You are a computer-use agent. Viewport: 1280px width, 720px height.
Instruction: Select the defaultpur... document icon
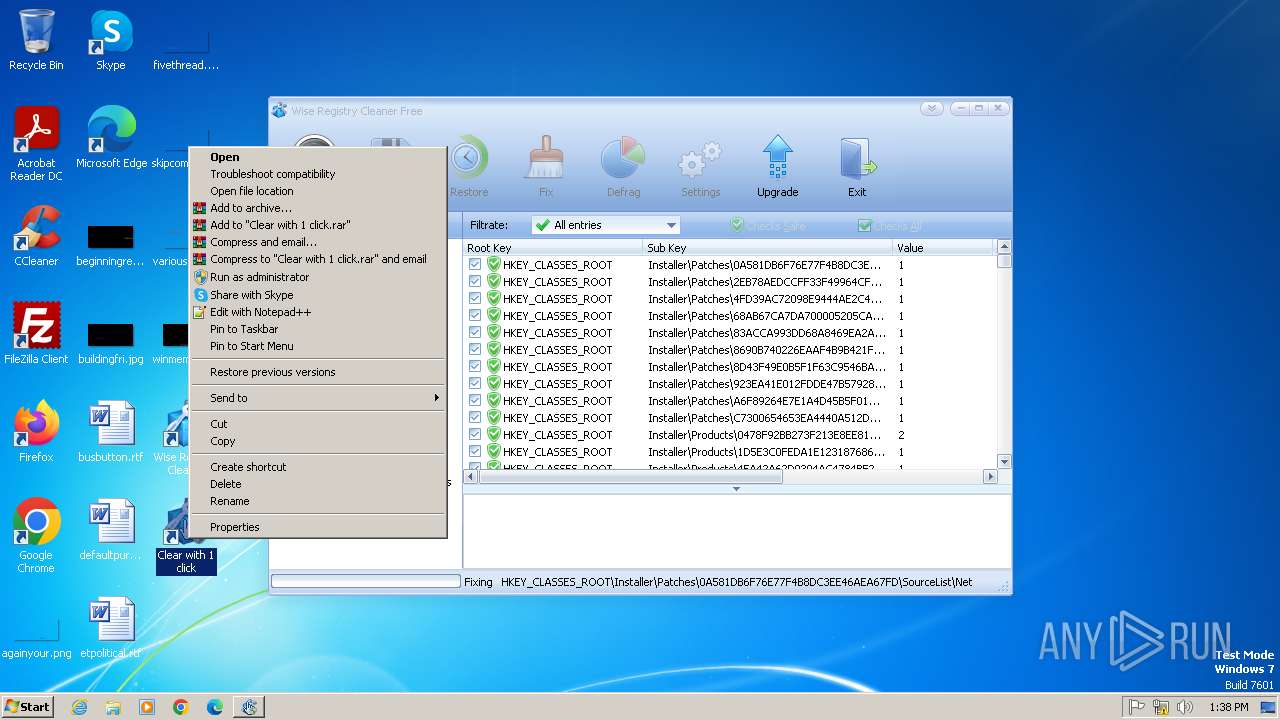(111, 530)
